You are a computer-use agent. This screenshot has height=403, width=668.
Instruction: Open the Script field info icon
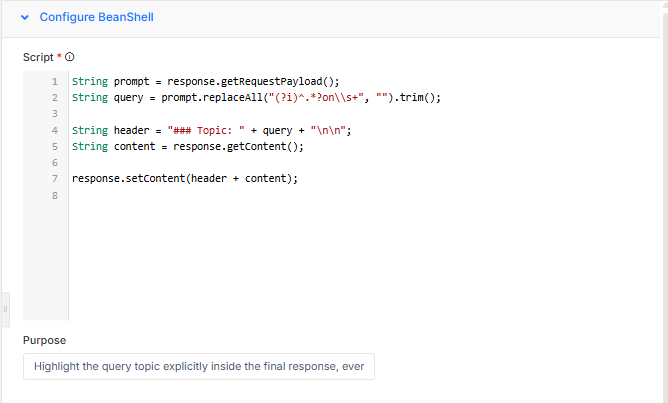[70, 57]
